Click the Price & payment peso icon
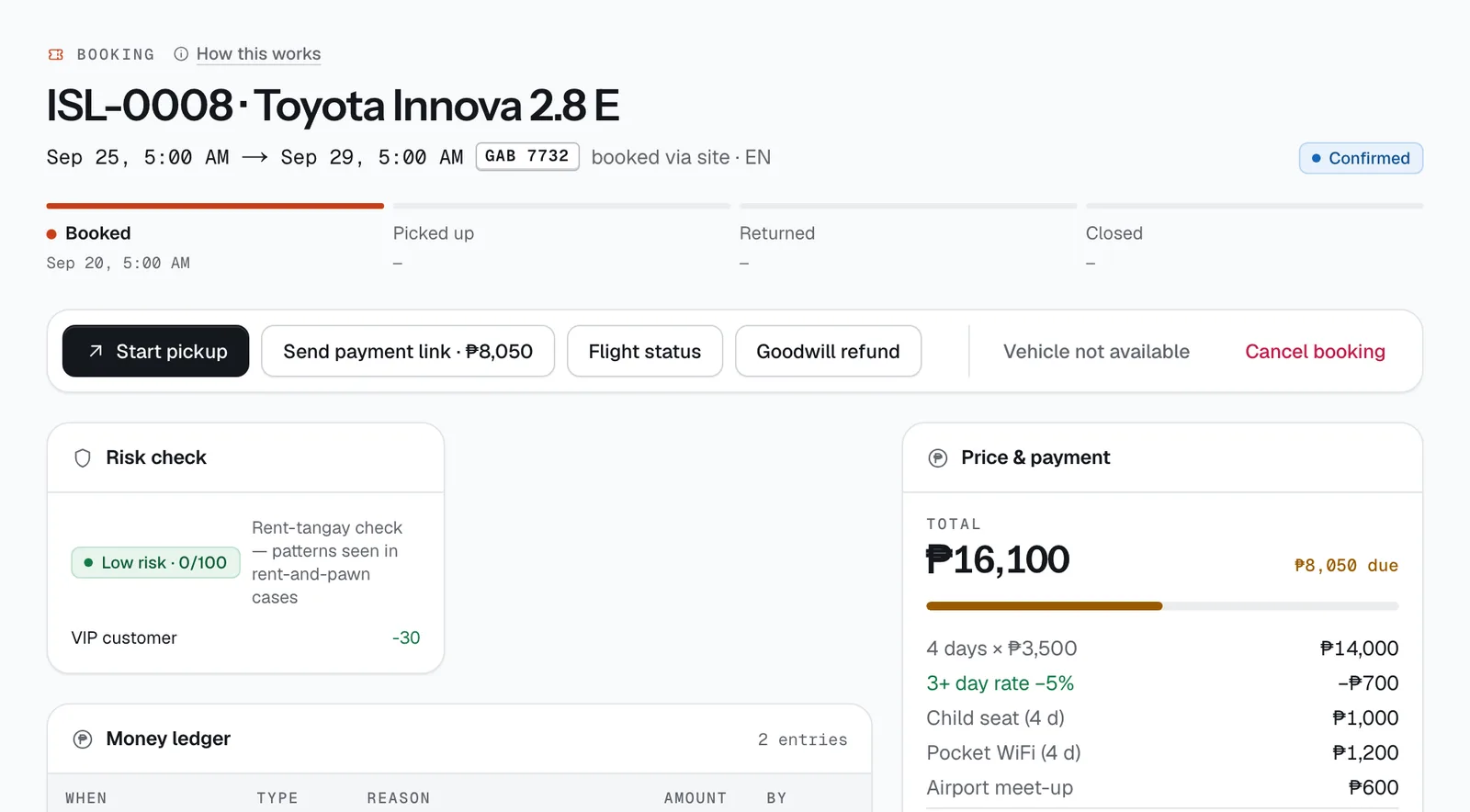The width and height of the screenshot is (1470, 812). click(938, 457)
